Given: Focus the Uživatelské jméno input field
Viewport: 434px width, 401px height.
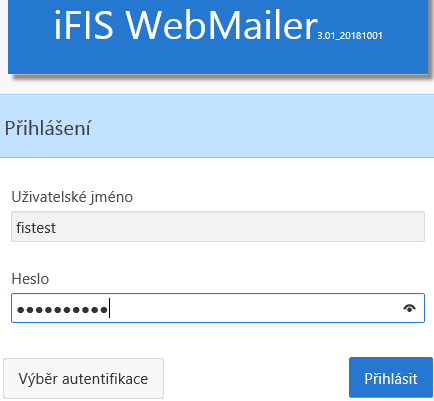Looking at the screenshot, I should (218, 226).
